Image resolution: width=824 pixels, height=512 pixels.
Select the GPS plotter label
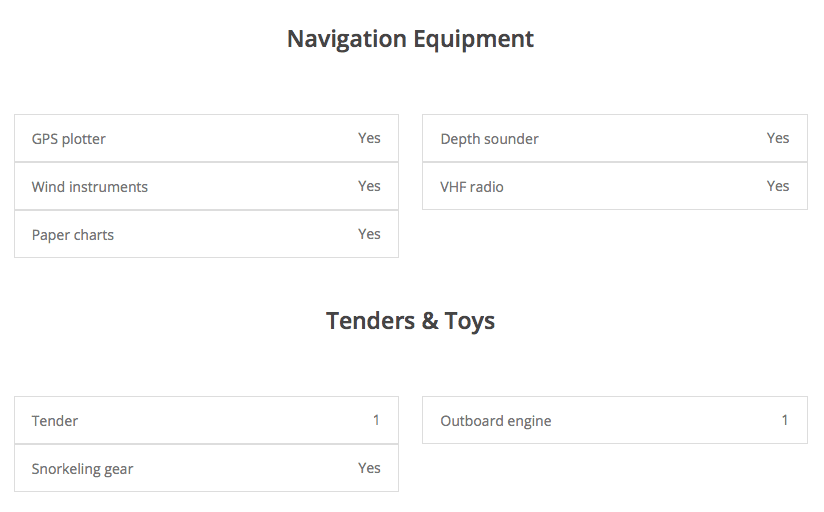pyautogui.click(x=69, y=139)
